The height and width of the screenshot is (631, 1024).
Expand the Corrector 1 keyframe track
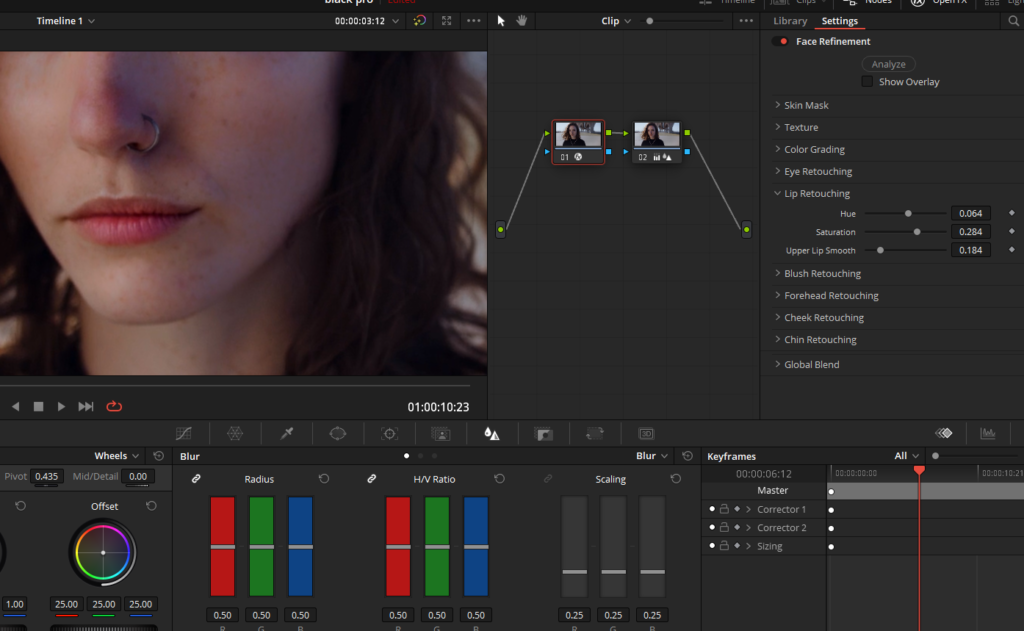748,509
